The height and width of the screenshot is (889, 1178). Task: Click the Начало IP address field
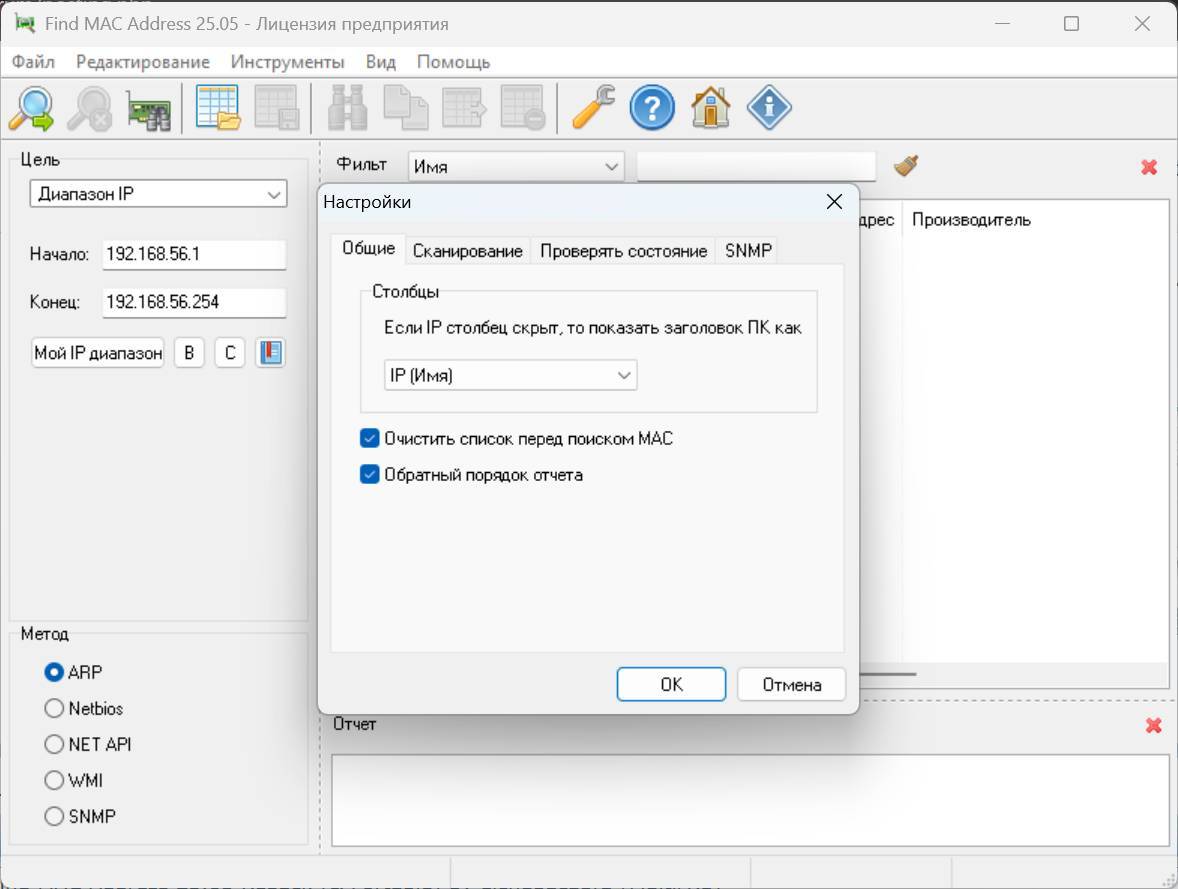click(x=194, y=254)
